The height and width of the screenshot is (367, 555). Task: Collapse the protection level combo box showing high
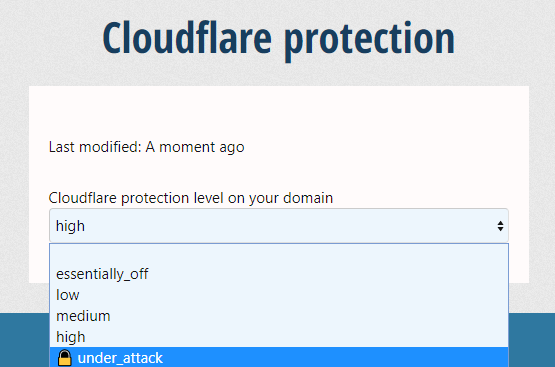(x=279, y=226)
